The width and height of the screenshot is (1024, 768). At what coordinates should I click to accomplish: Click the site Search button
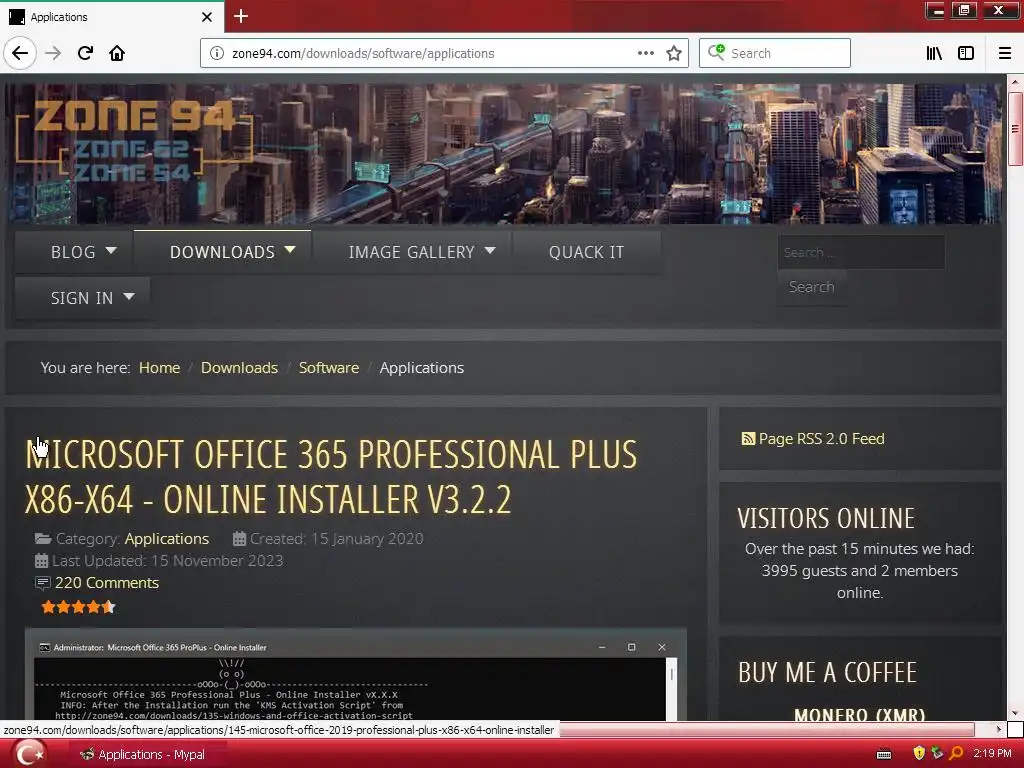pyautogui.click(x=812, y=287)
